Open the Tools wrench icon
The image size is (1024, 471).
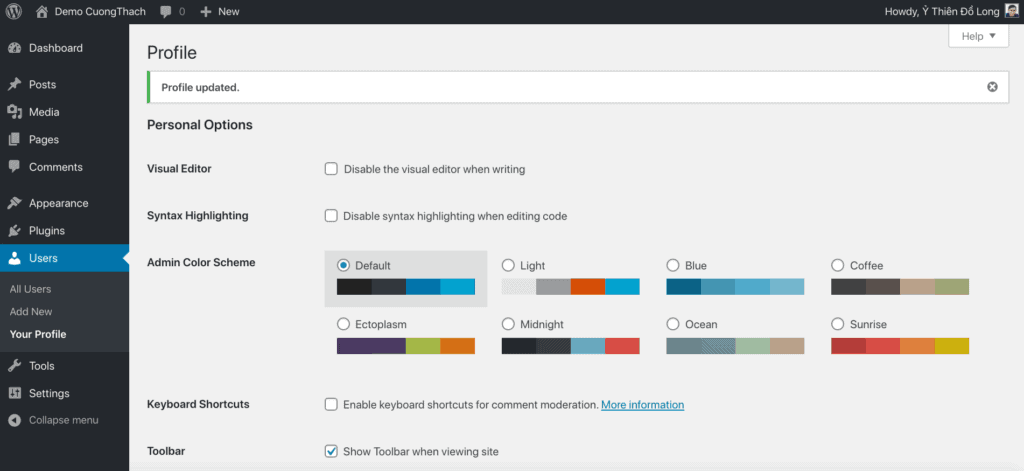click(14, 366)
